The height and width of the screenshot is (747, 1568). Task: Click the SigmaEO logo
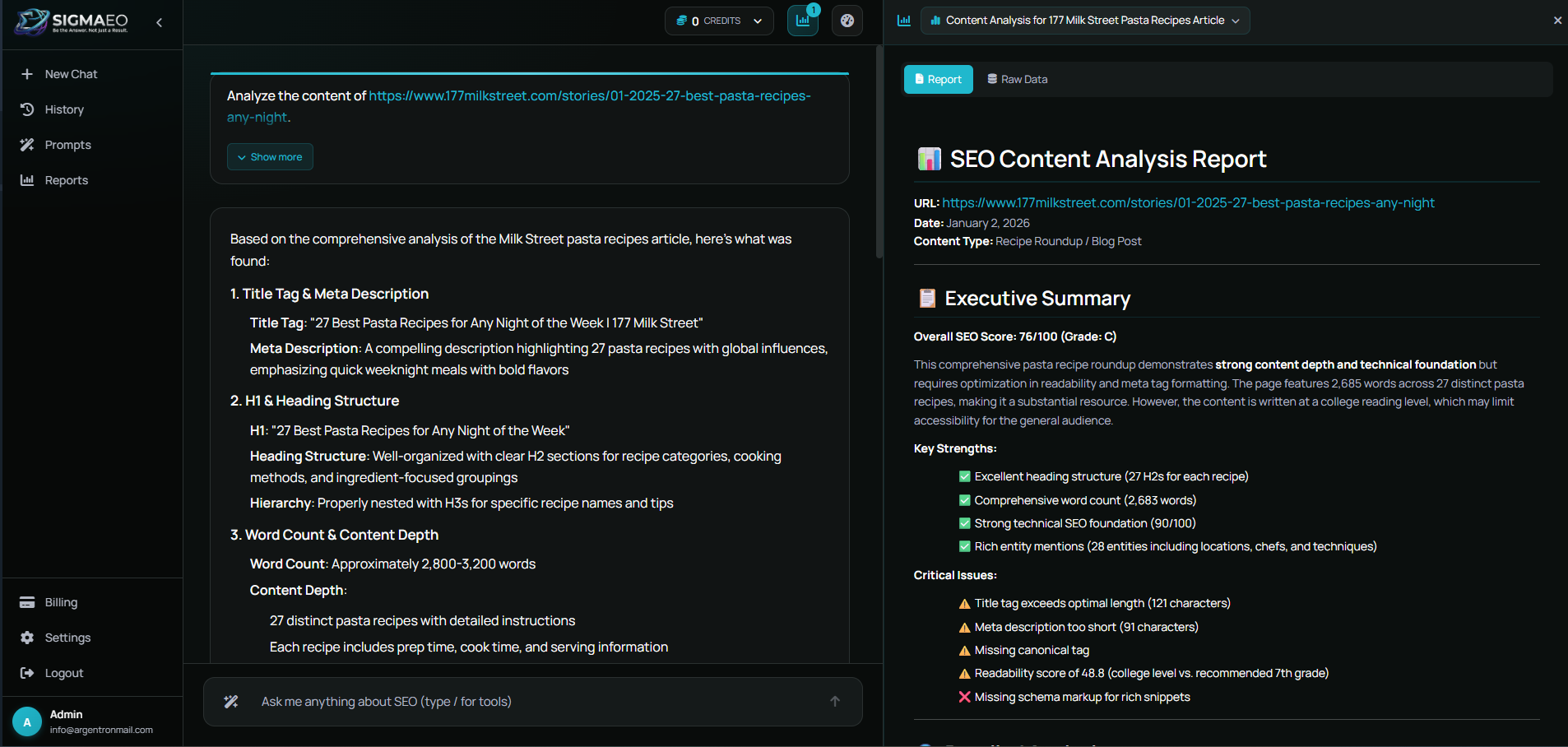click(72, 21)
